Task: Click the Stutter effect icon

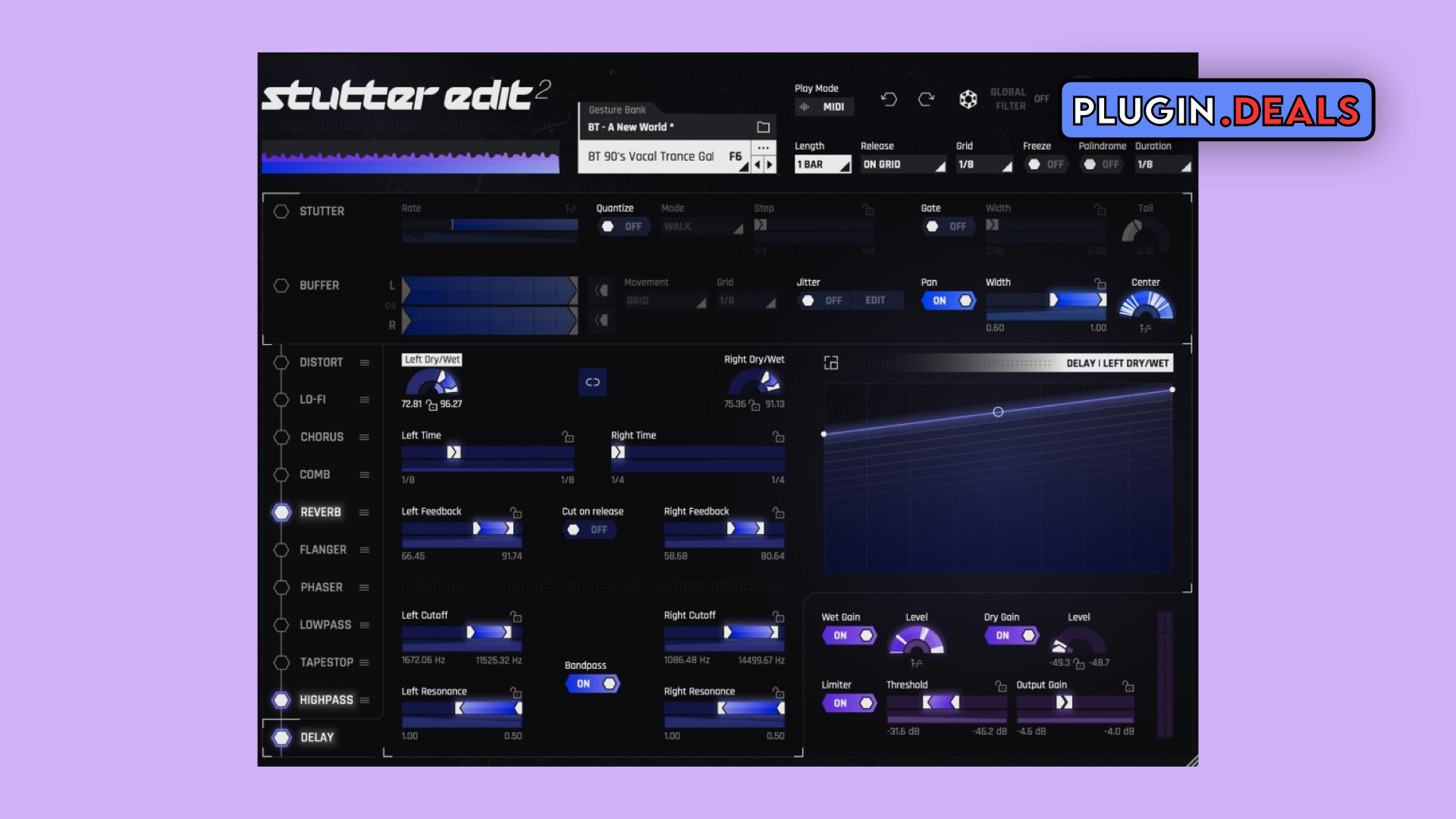Action: [x=281, y=211]
